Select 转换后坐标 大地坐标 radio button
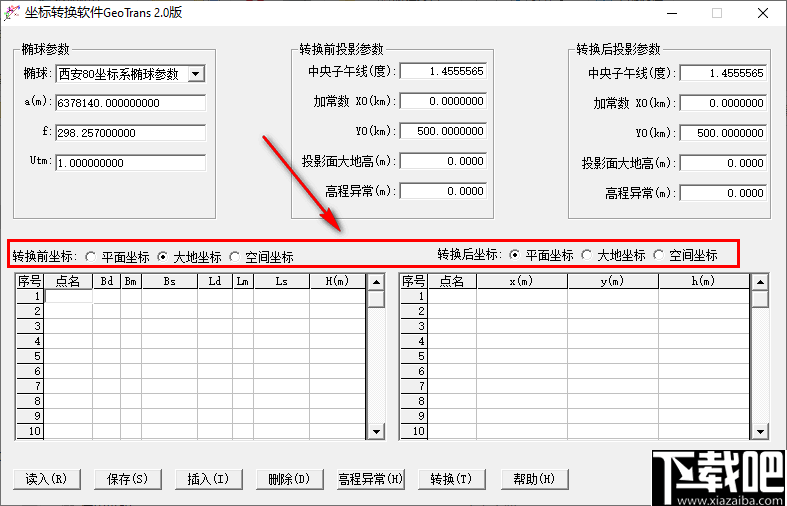Screen dimensions: 787x506 click(x=586, y=255)
